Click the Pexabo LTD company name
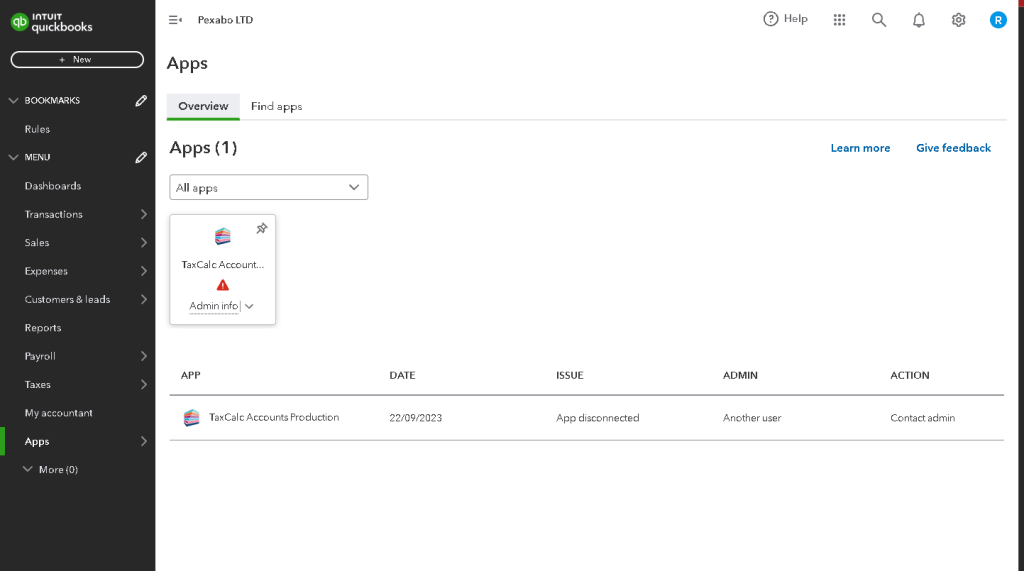The image size is (1024, 571). coord(225,20)
